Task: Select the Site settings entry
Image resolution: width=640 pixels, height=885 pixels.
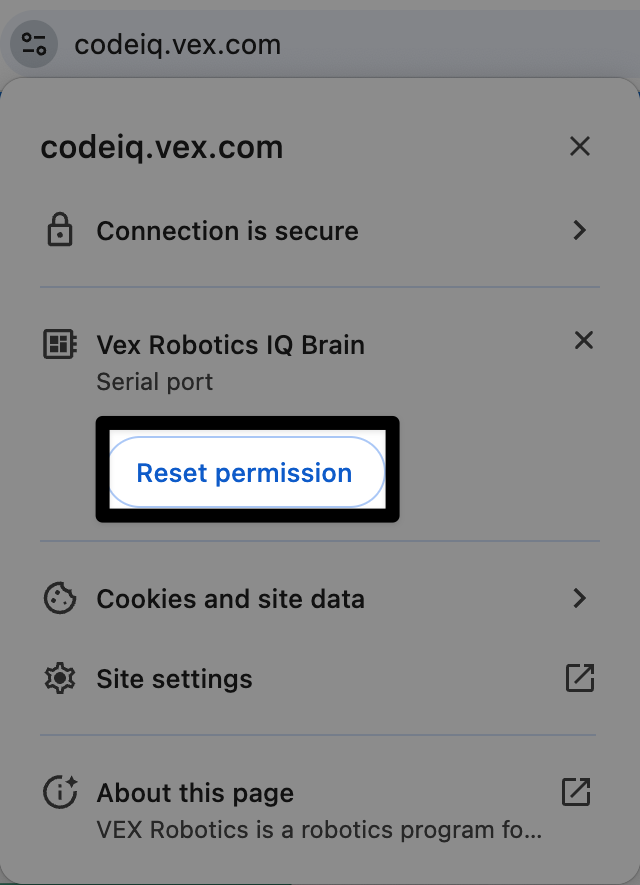Action: coord(174,678)
